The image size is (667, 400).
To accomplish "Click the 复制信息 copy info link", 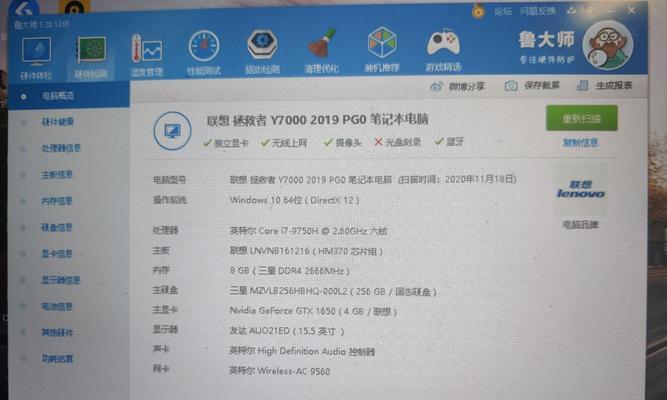I will pos(581,143).
